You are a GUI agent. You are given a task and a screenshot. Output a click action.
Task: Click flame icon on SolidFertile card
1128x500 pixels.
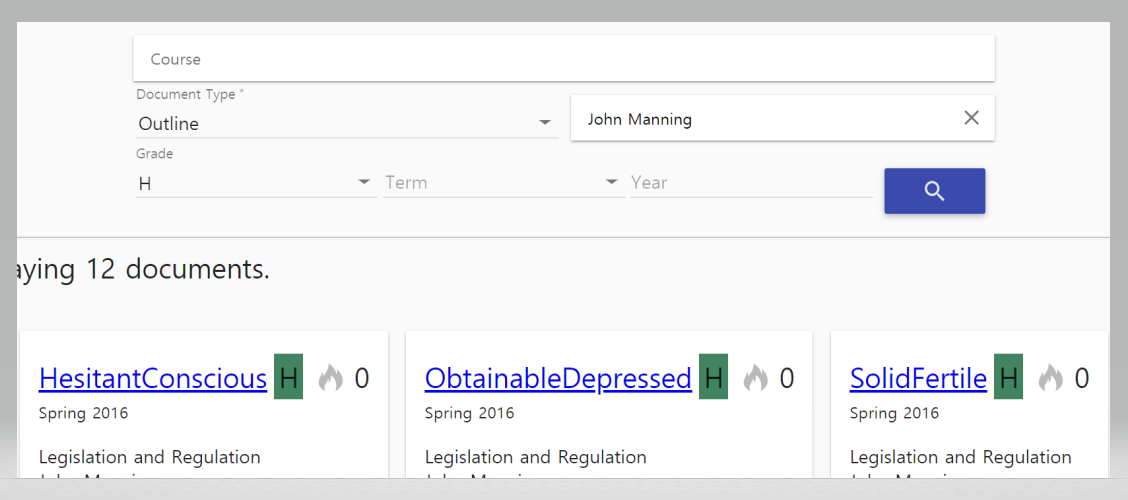coord(1050,378)
